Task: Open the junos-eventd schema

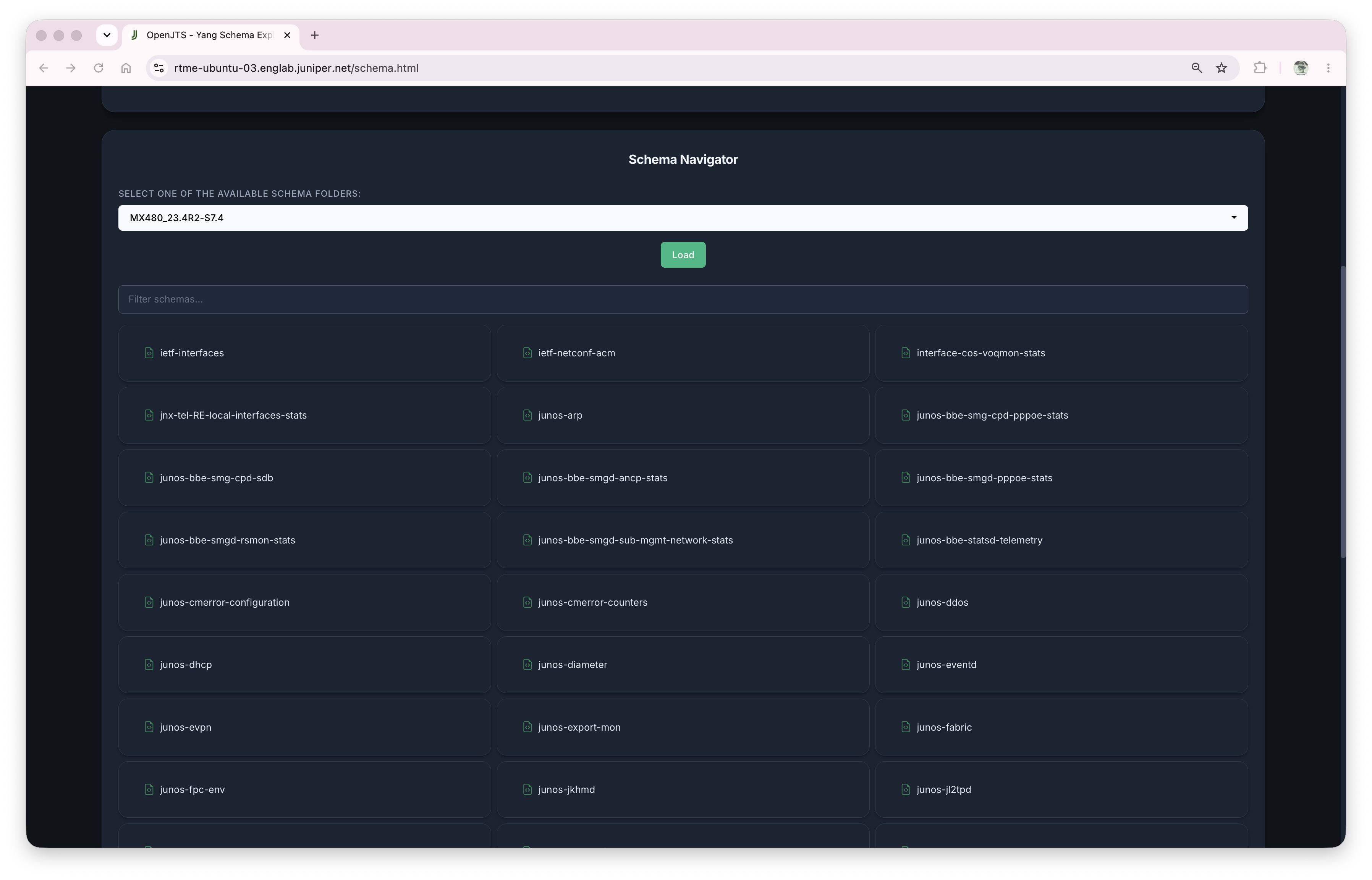Action: click(x=1061, y=665)
